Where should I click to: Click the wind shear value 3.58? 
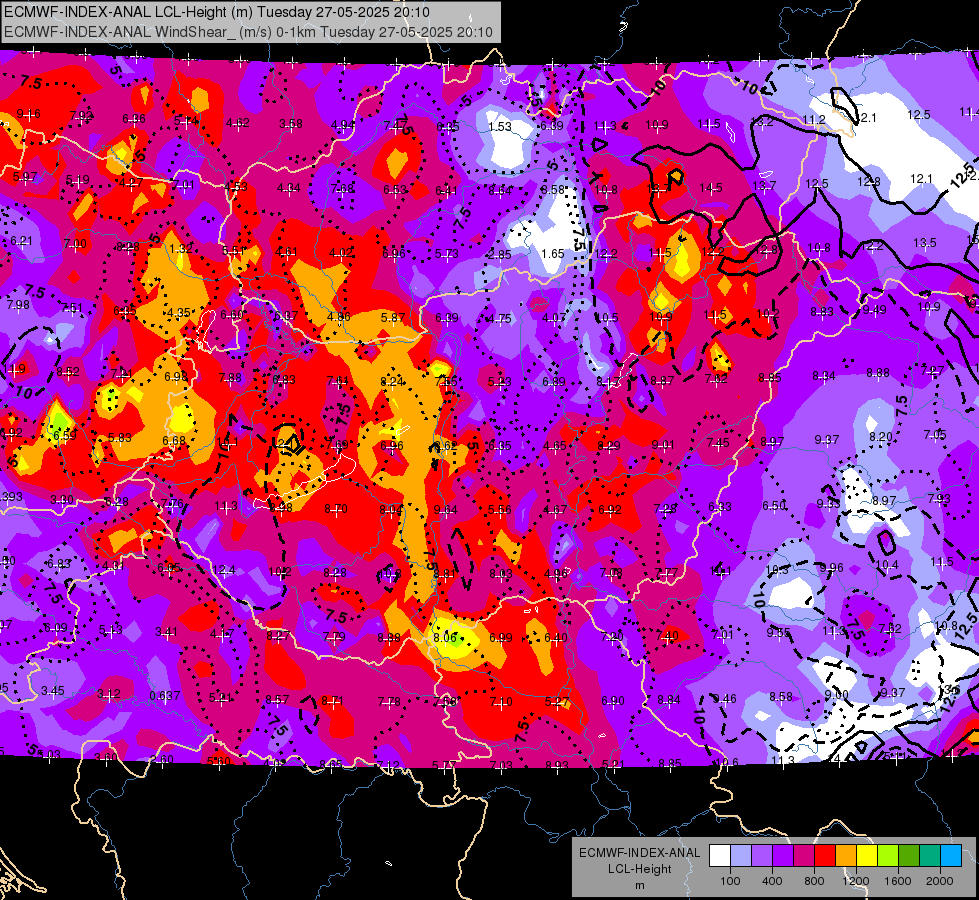(291, 124)
